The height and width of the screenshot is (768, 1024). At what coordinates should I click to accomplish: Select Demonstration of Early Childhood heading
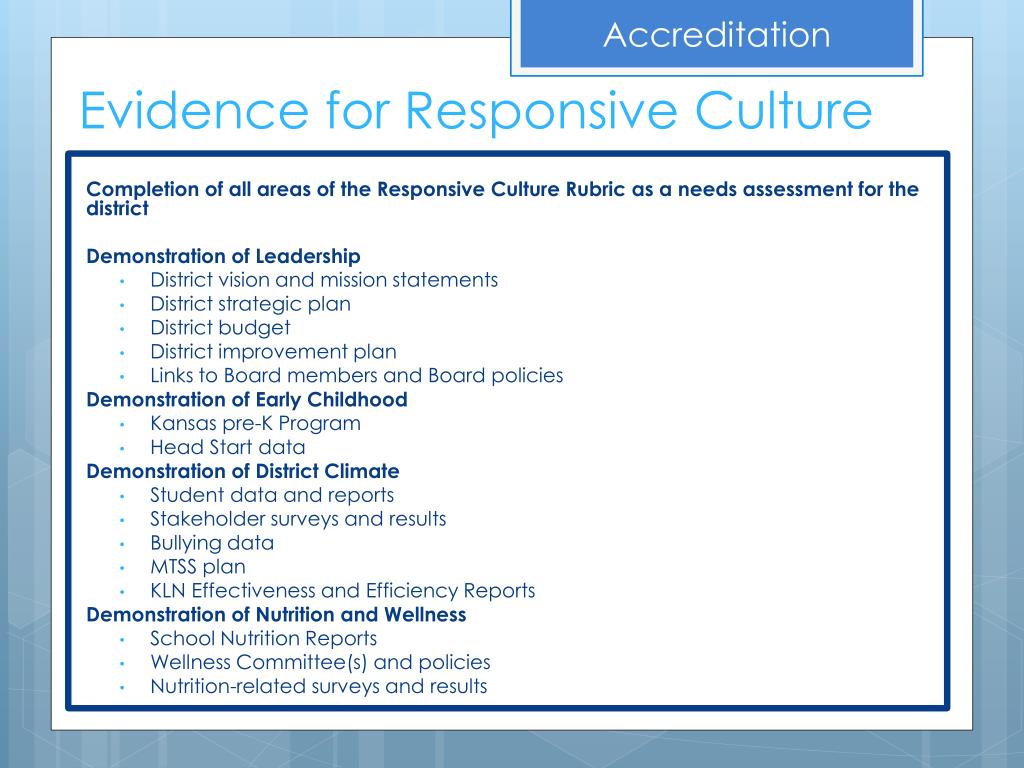[x=247, y=400]
